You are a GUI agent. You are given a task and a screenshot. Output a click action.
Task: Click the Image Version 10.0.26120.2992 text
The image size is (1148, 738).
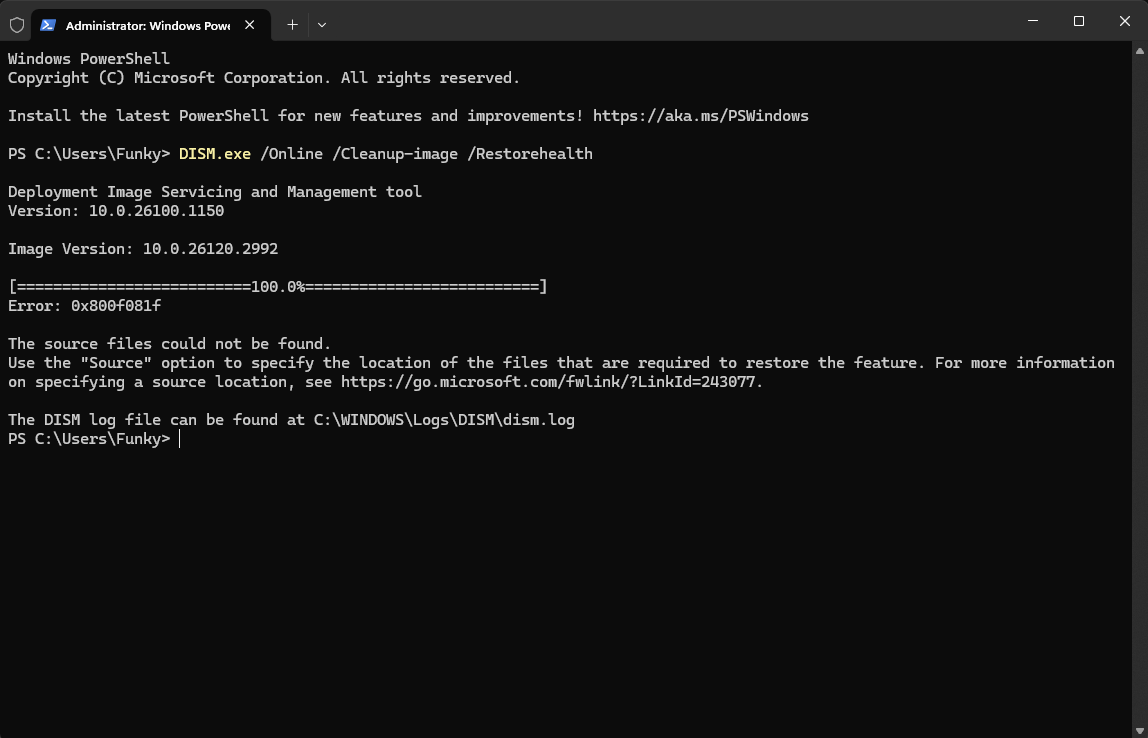coord(143,249)
